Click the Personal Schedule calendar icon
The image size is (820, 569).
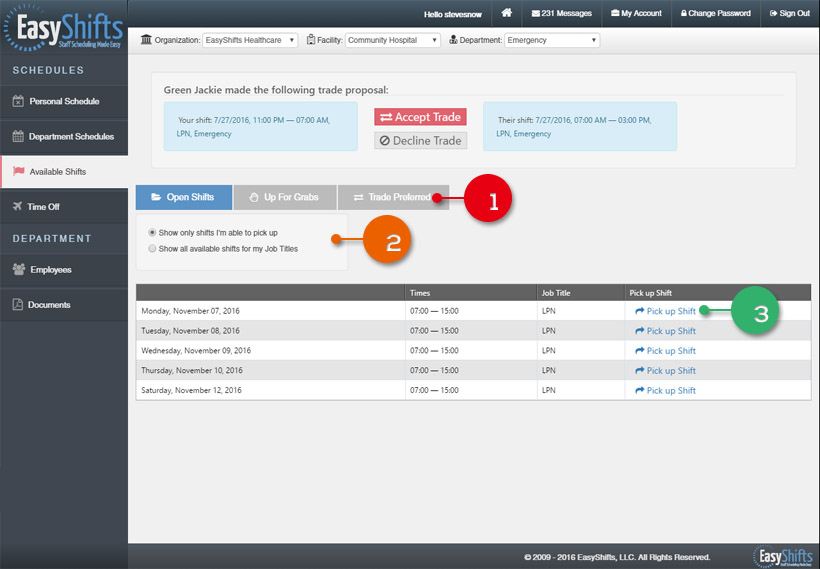pos(18,101)
